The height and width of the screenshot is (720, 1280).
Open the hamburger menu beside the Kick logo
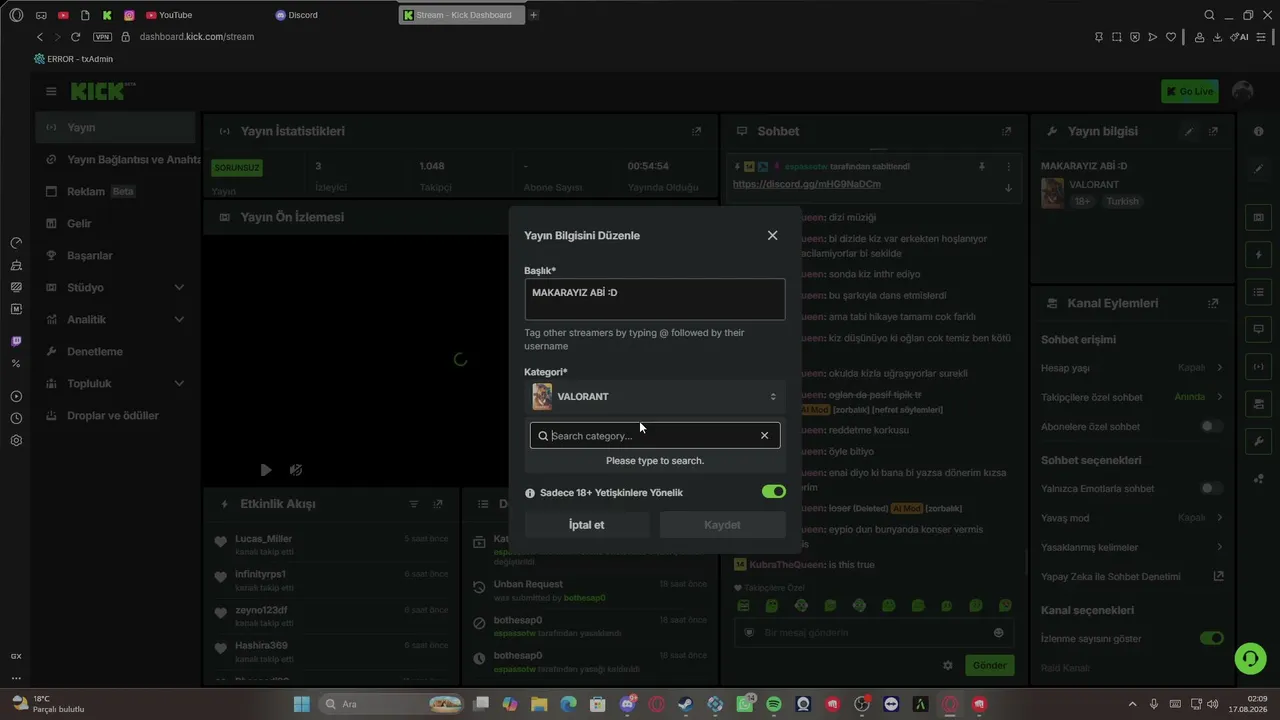pyautogui.click(x=51, y=91)
